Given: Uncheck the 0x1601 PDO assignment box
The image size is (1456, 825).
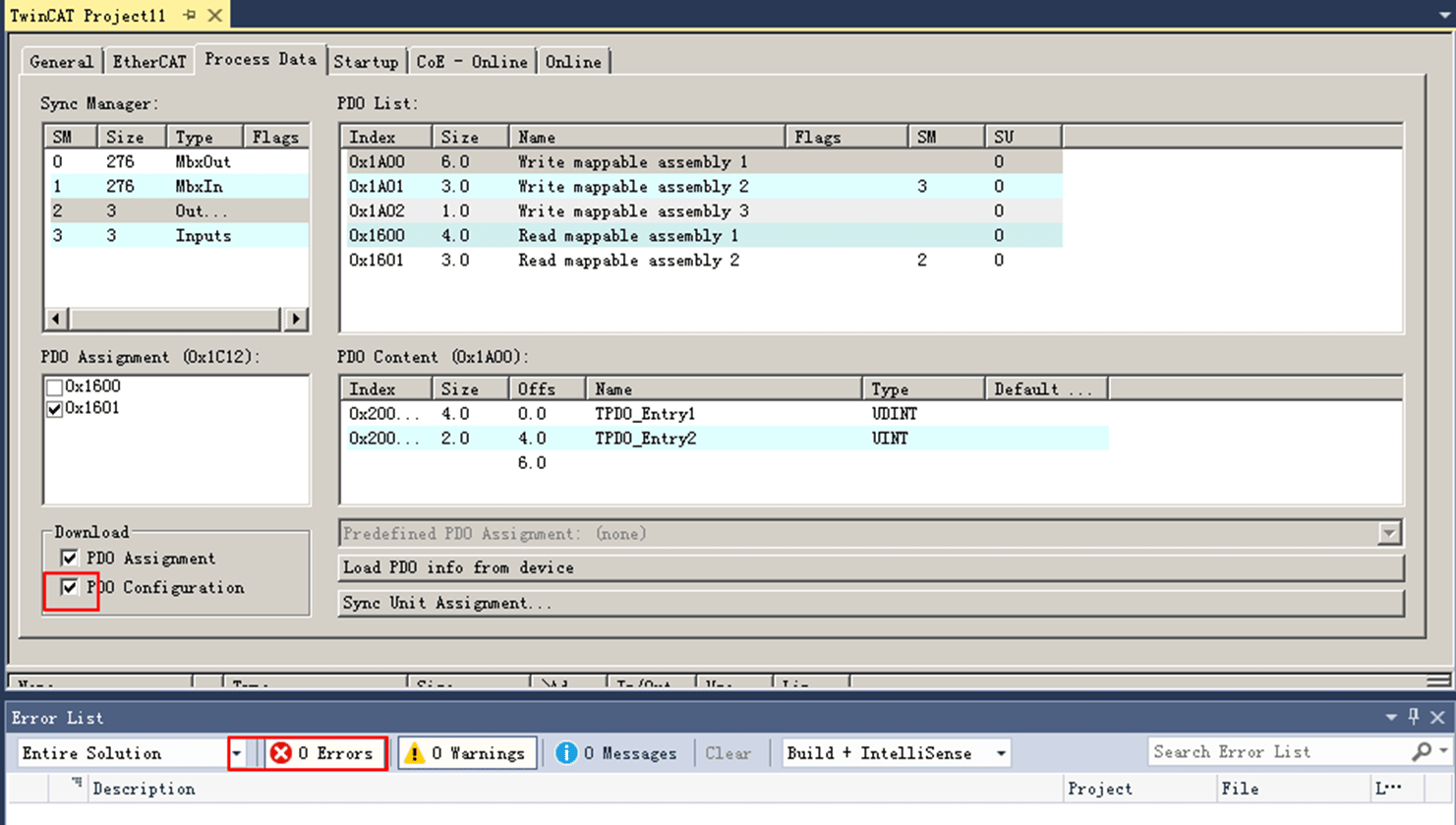Looking at the screenshot, I should 55,409.
